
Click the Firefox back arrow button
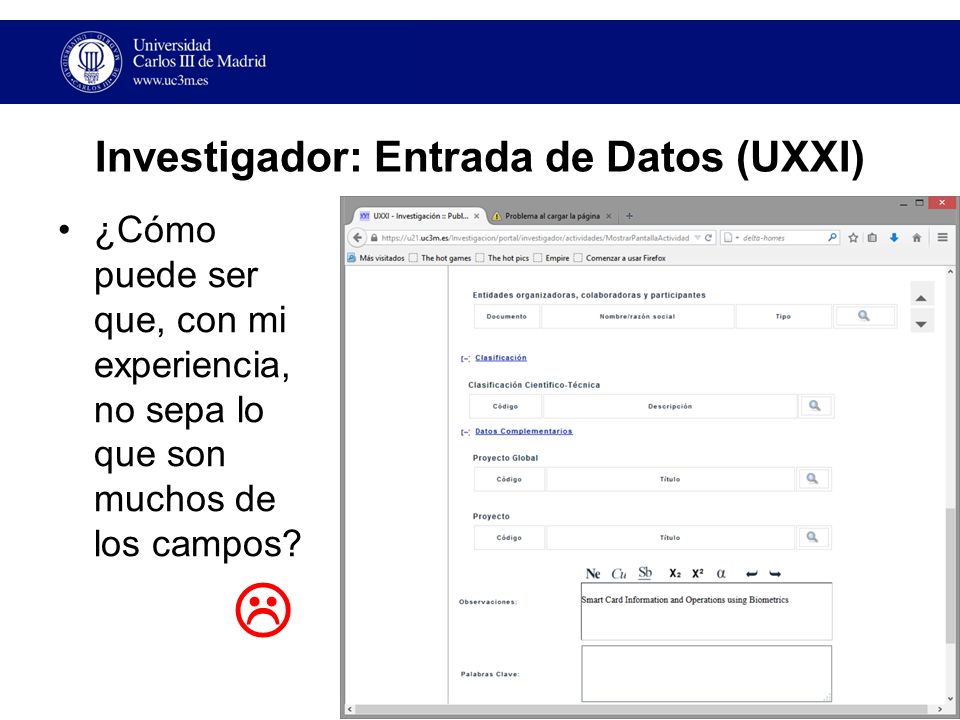click(358, 238)
